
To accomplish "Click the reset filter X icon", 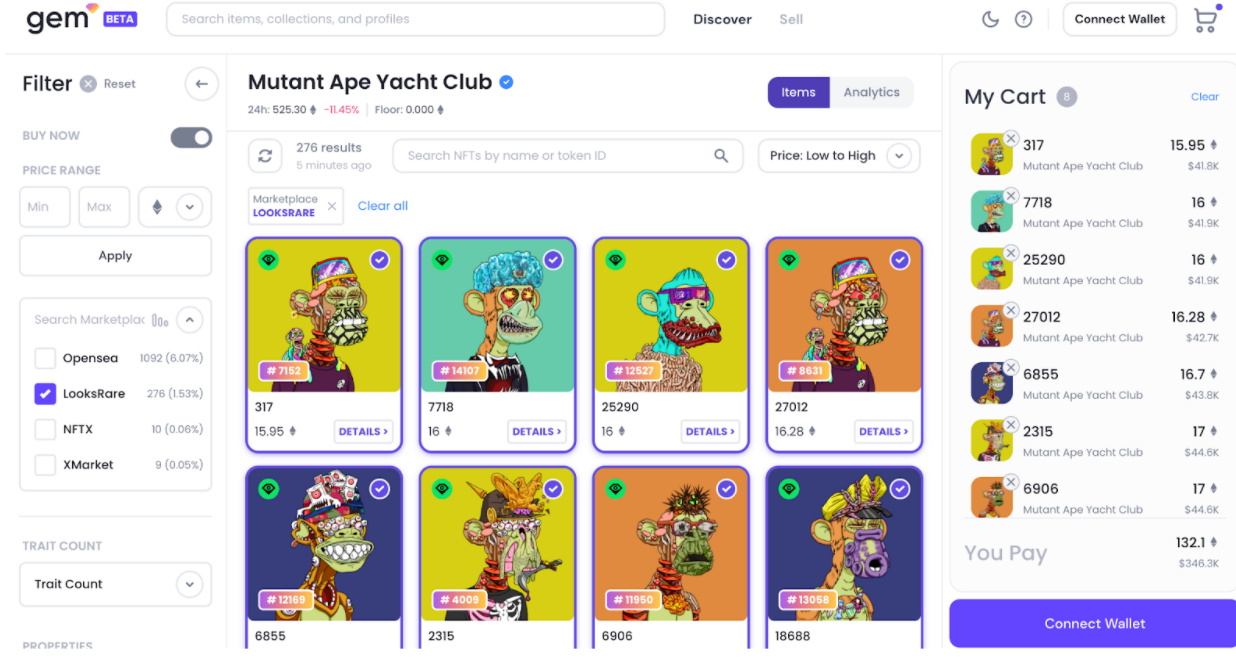I will point(88,84).
